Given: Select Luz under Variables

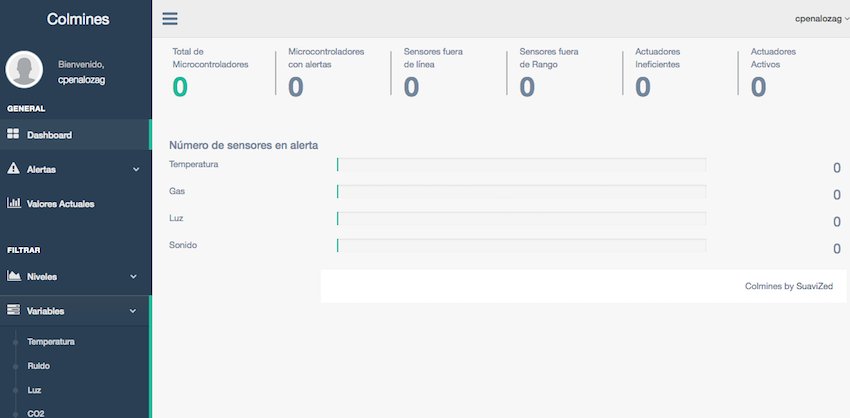Looking at the screenshot, I should click(34, 390).
